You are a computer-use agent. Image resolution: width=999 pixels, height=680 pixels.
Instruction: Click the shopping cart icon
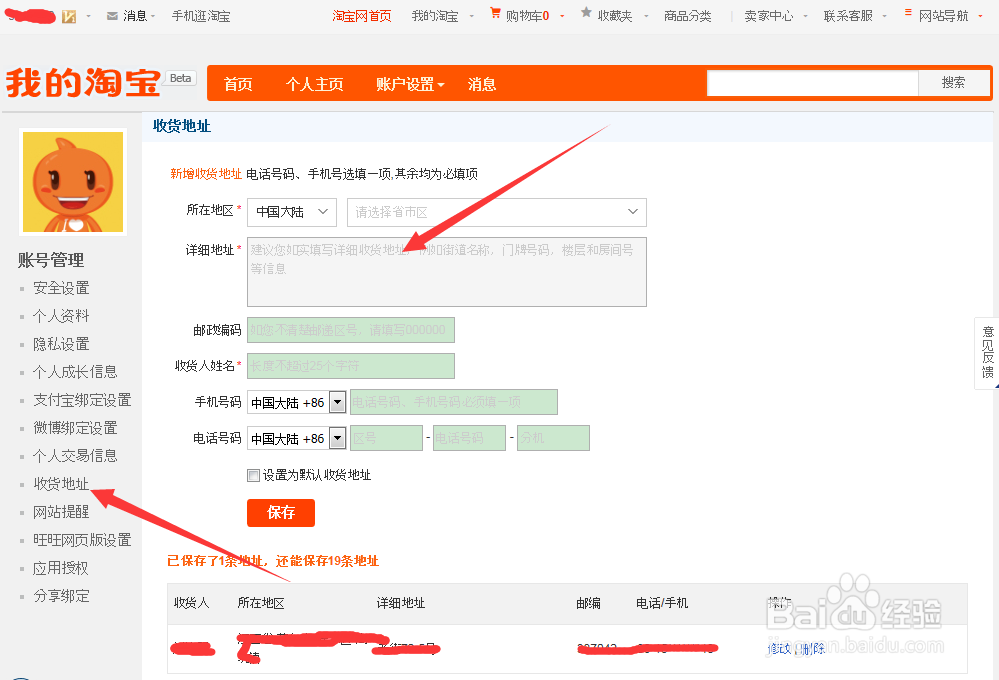coord(495,13)
